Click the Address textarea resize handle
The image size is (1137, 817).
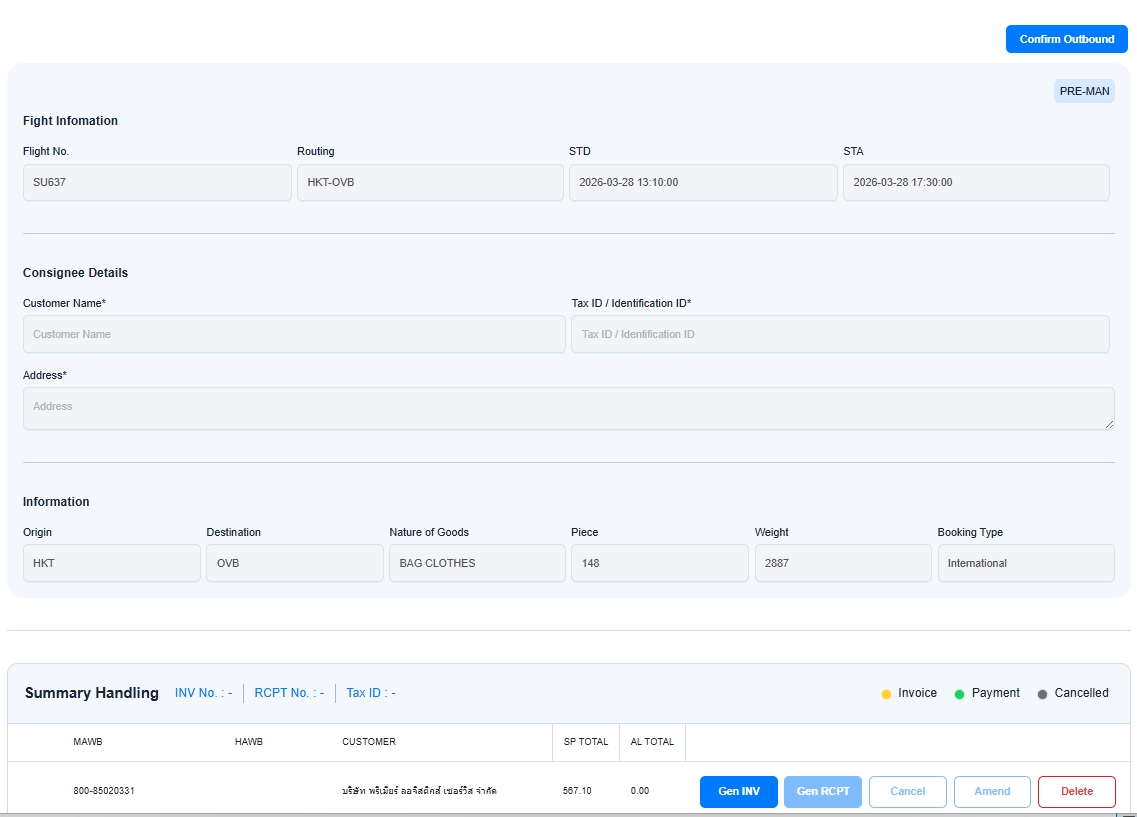(1109, 425)
